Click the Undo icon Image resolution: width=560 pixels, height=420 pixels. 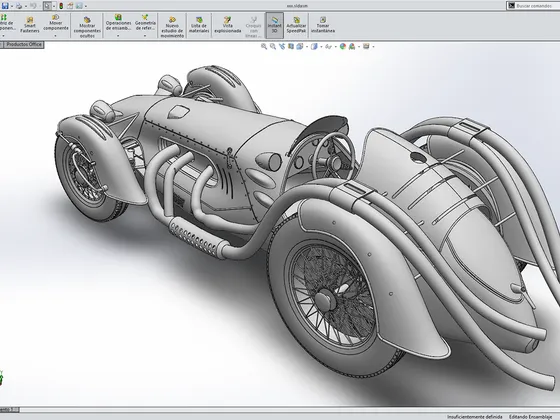coord(33,6)
